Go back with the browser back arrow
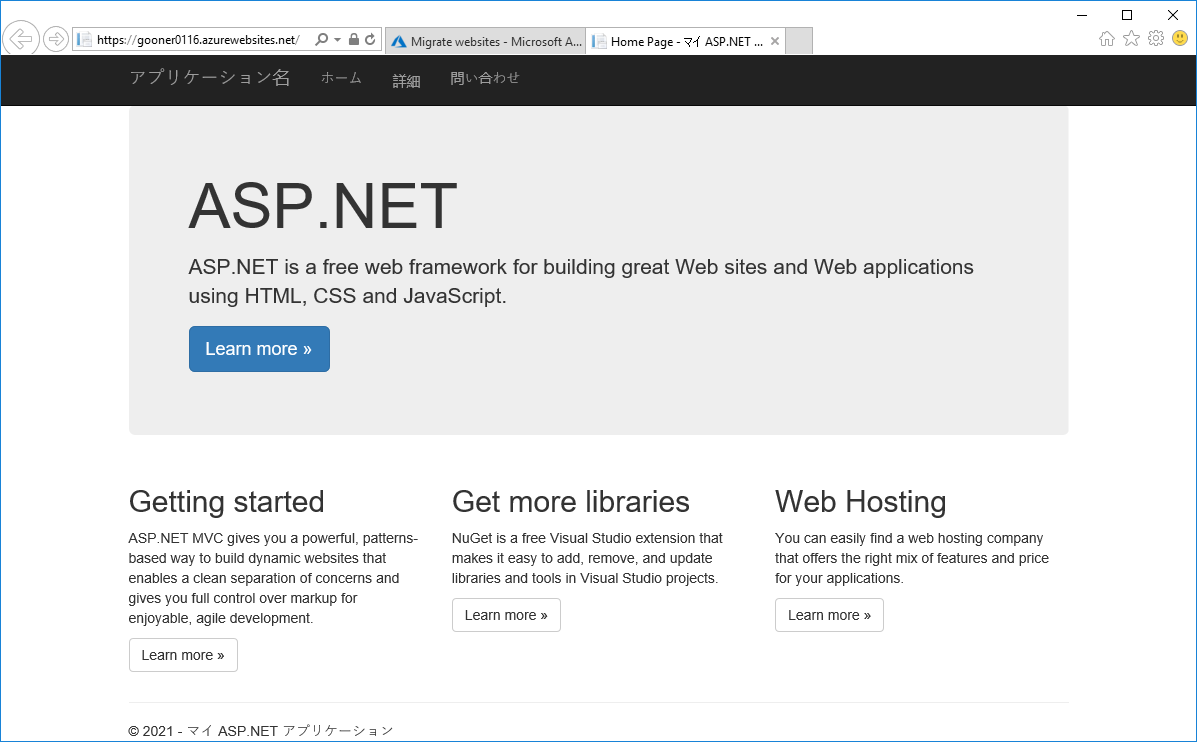The width and height of the screenshot is (1197, 742). [21, 38]
